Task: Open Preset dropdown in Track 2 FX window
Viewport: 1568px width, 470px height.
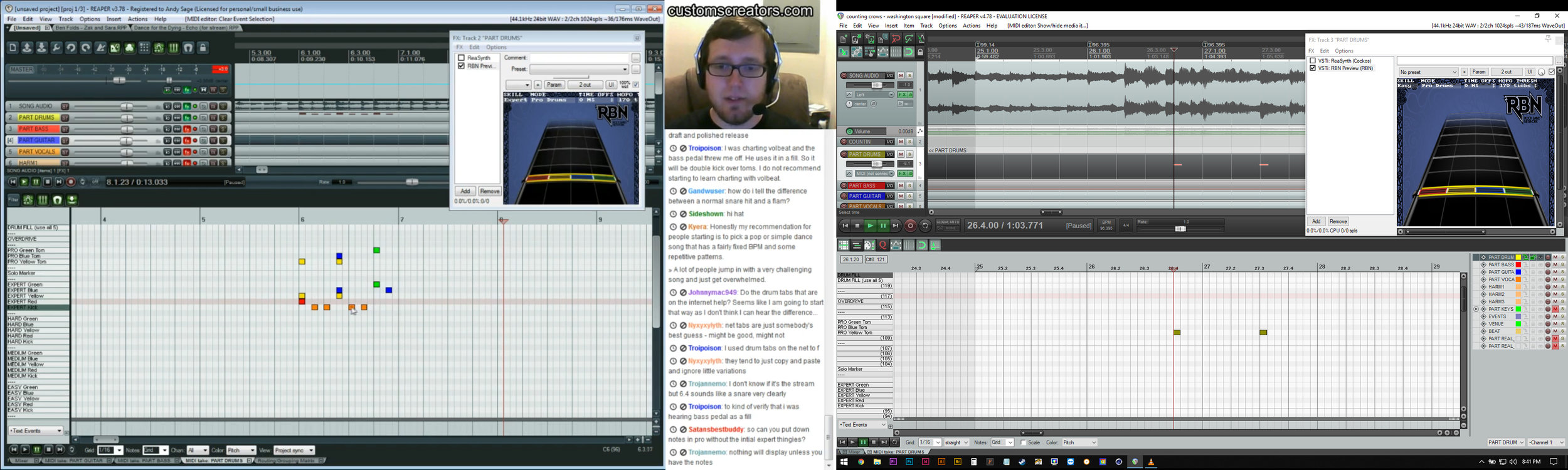Action: tap(579, 69)
